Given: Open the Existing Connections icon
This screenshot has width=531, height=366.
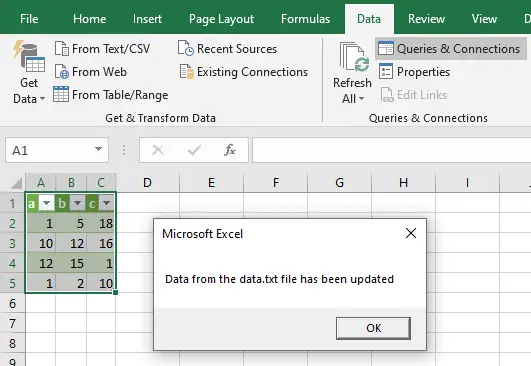Looking at the screenshot, I should (x=187, y=71).
